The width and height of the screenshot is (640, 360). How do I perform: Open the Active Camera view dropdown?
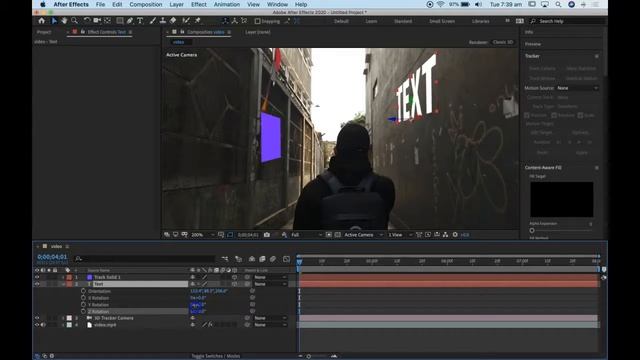click(x=363, y=235)
